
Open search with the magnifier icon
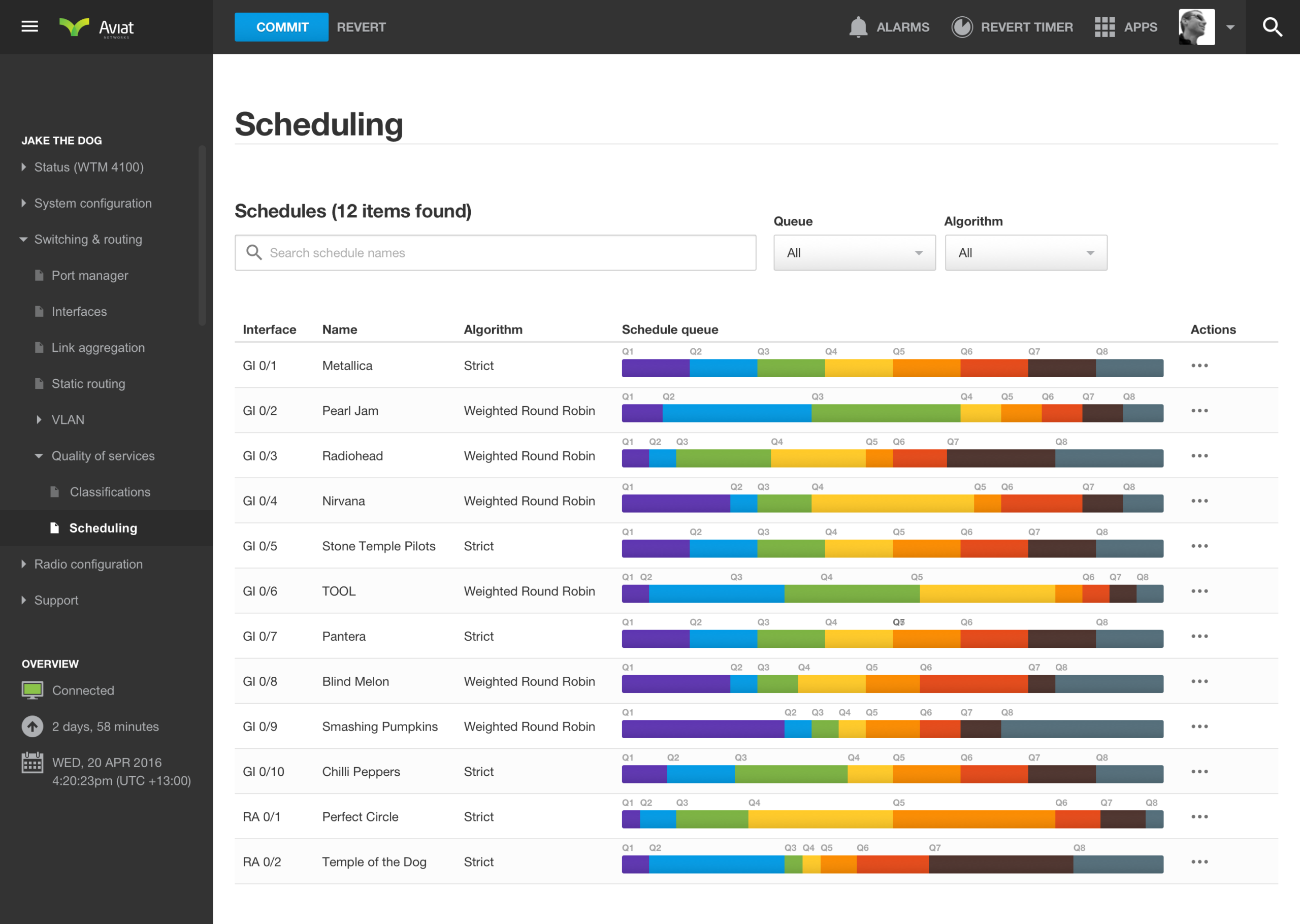click(x=1272, y=27)
